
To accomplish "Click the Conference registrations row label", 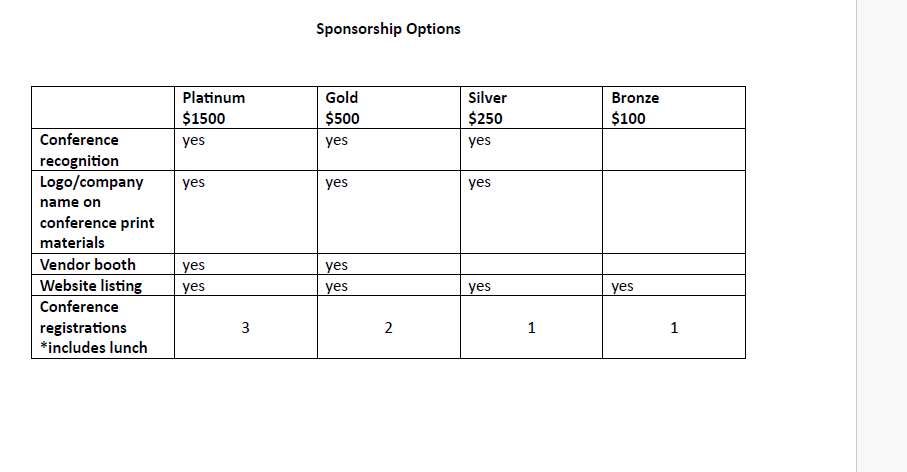I will tap(103, 327).
